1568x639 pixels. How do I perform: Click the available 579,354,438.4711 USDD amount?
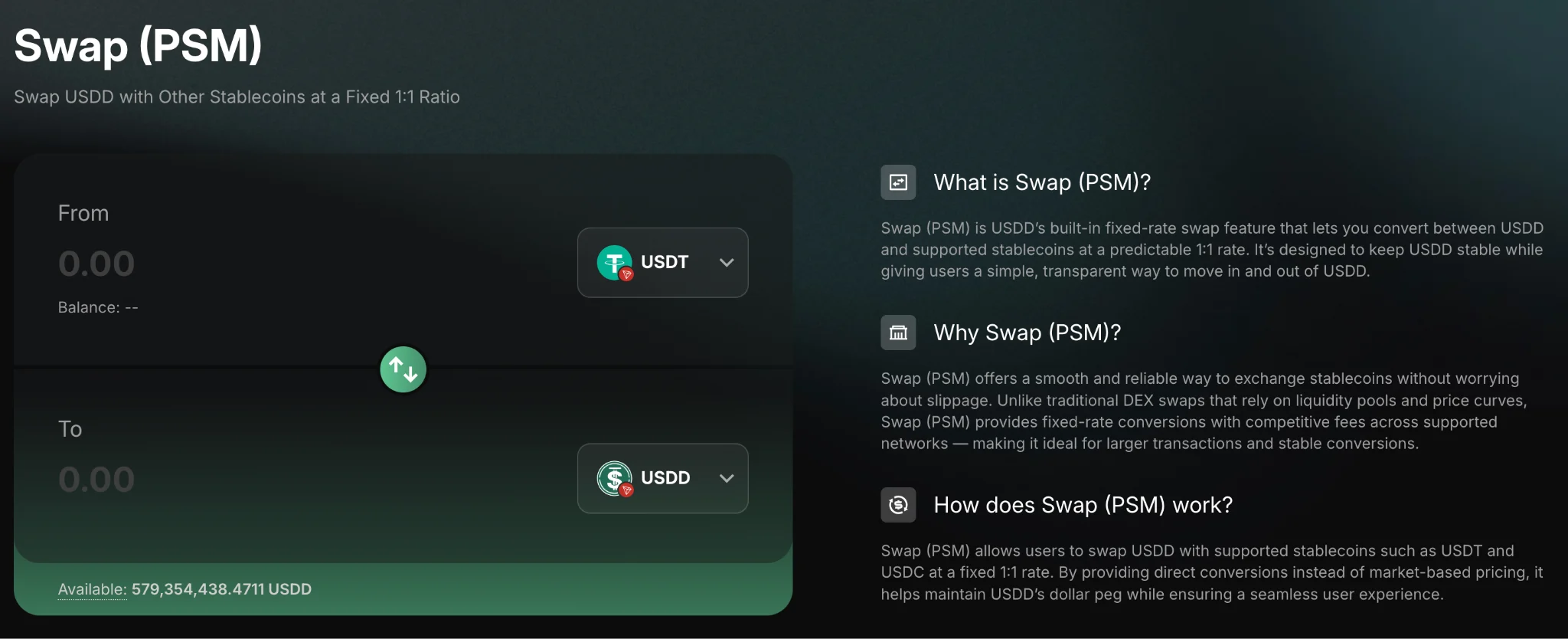pyautogui.click(x=221, y=589)
